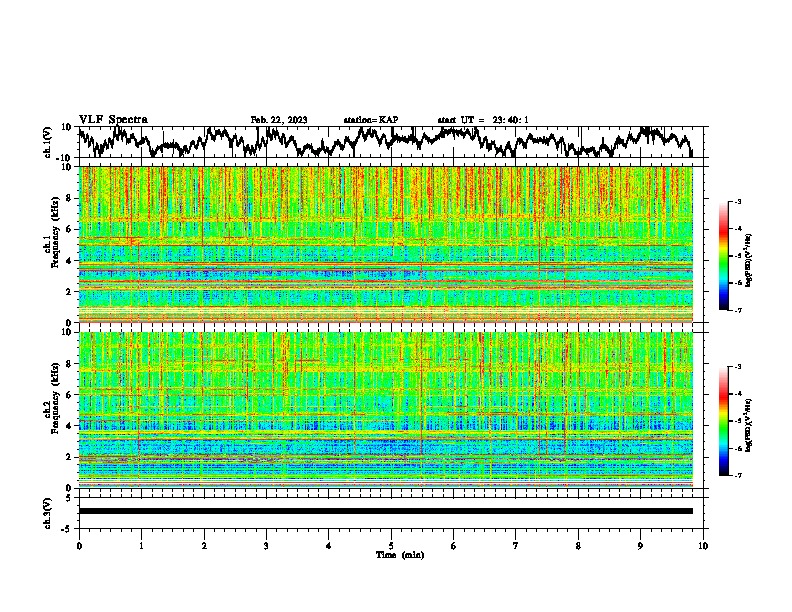
Task: Click the log(PSD) label beside ch.1 color bar
Action: (749, 261)
